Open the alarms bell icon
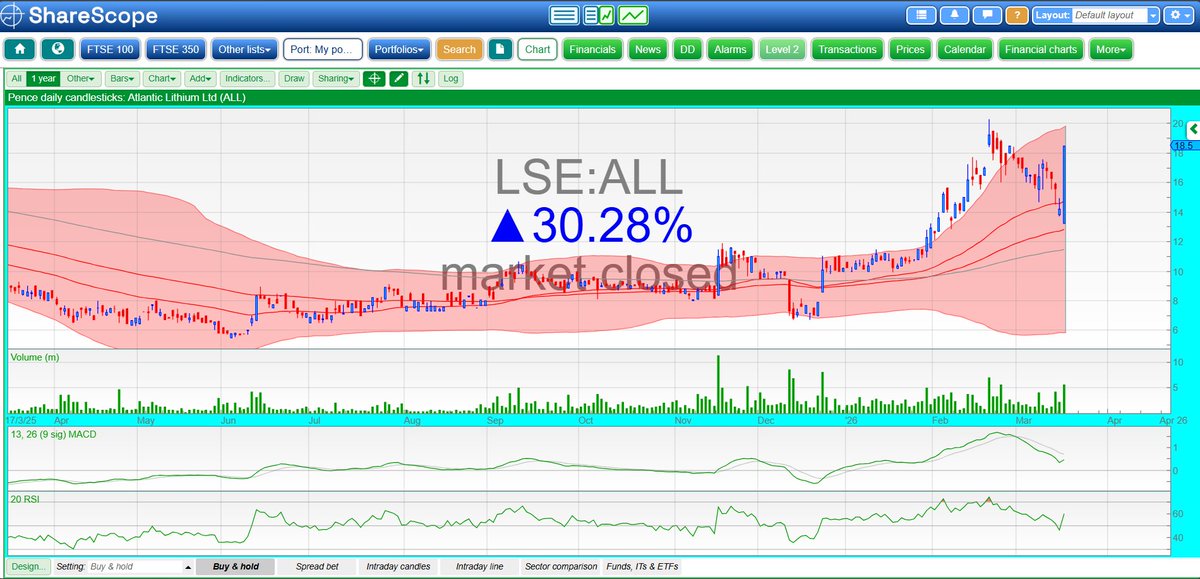1200x579 pixels. [955, 15]
